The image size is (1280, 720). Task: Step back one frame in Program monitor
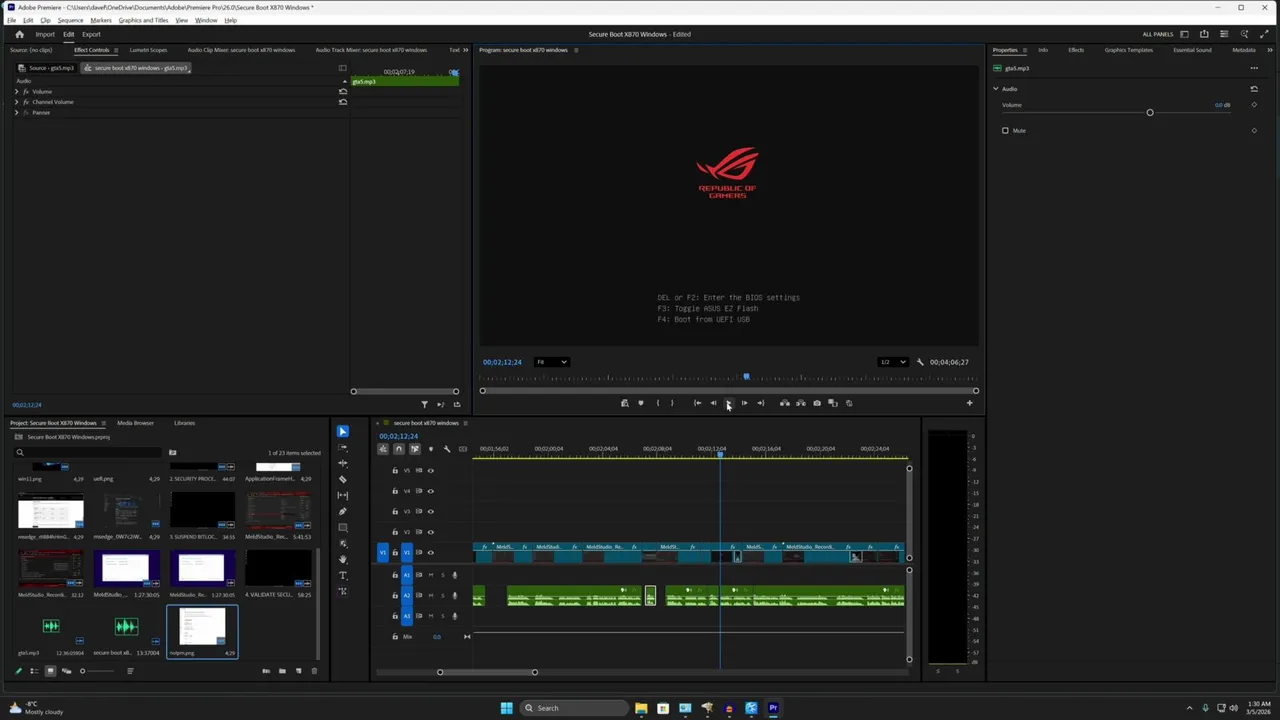tap(713, 403)
